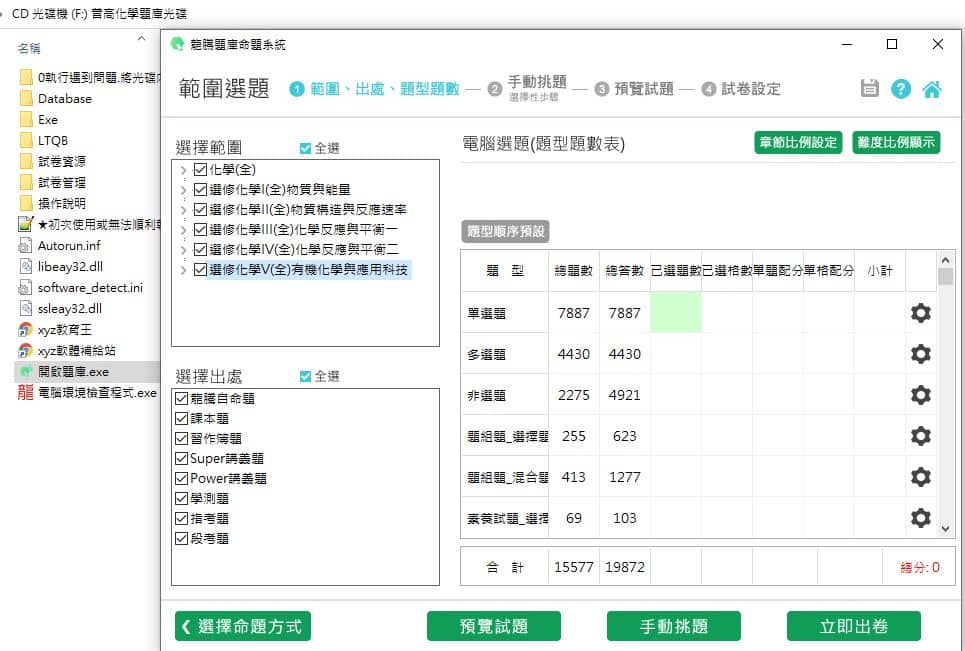
Task: Open gear settings for 題組題_混合題 row
Action: click(921, 477)
